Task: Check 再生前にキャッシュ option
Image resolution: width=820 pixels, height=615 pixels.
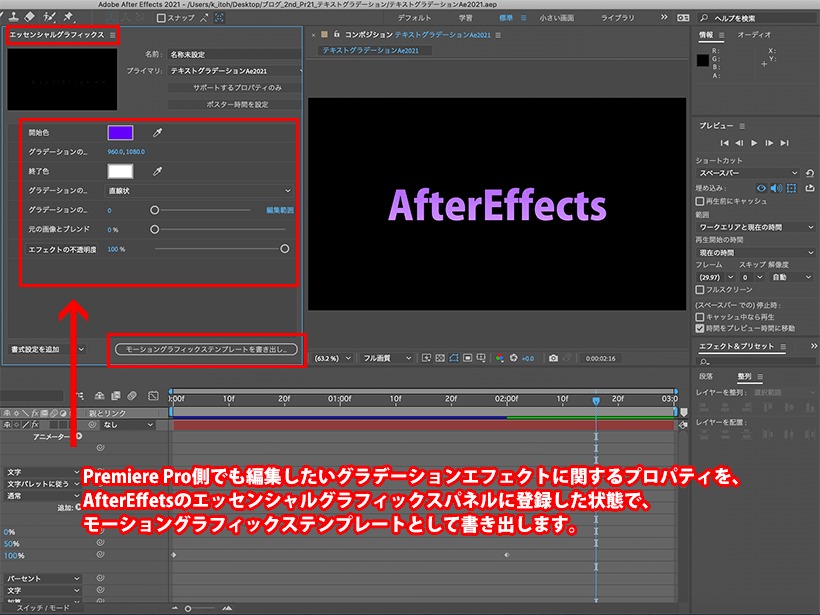Action: 700,201
